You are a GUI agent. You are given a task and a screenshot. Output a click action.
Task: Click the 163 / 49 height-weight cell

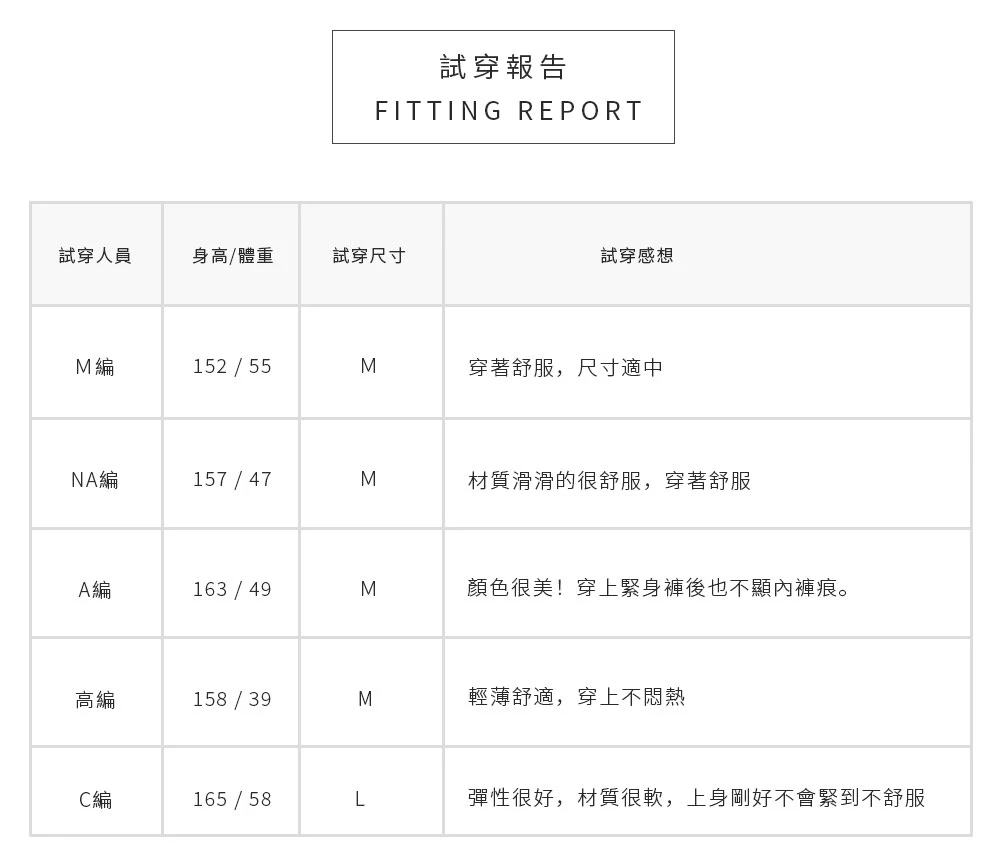coord(232,590)
